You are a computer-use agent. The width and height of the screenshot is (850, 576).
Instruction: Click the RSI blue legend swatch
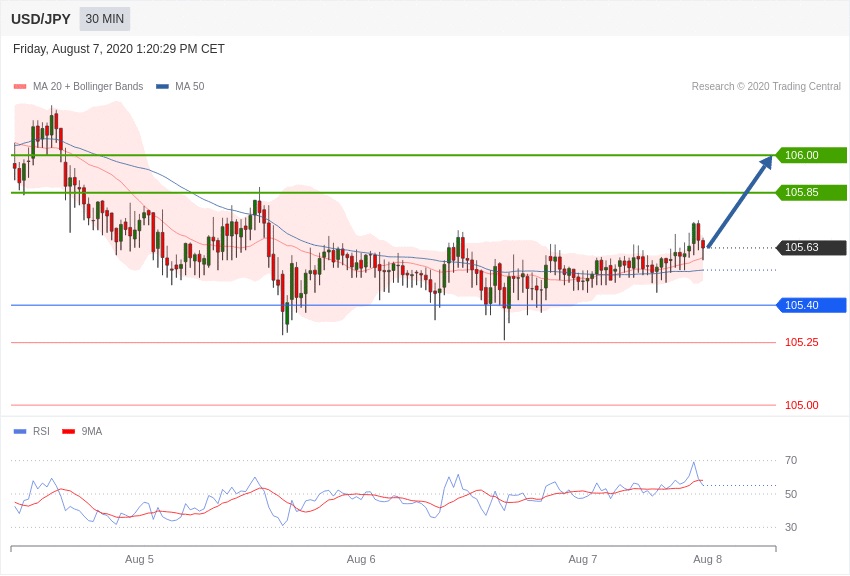[20, 432]
